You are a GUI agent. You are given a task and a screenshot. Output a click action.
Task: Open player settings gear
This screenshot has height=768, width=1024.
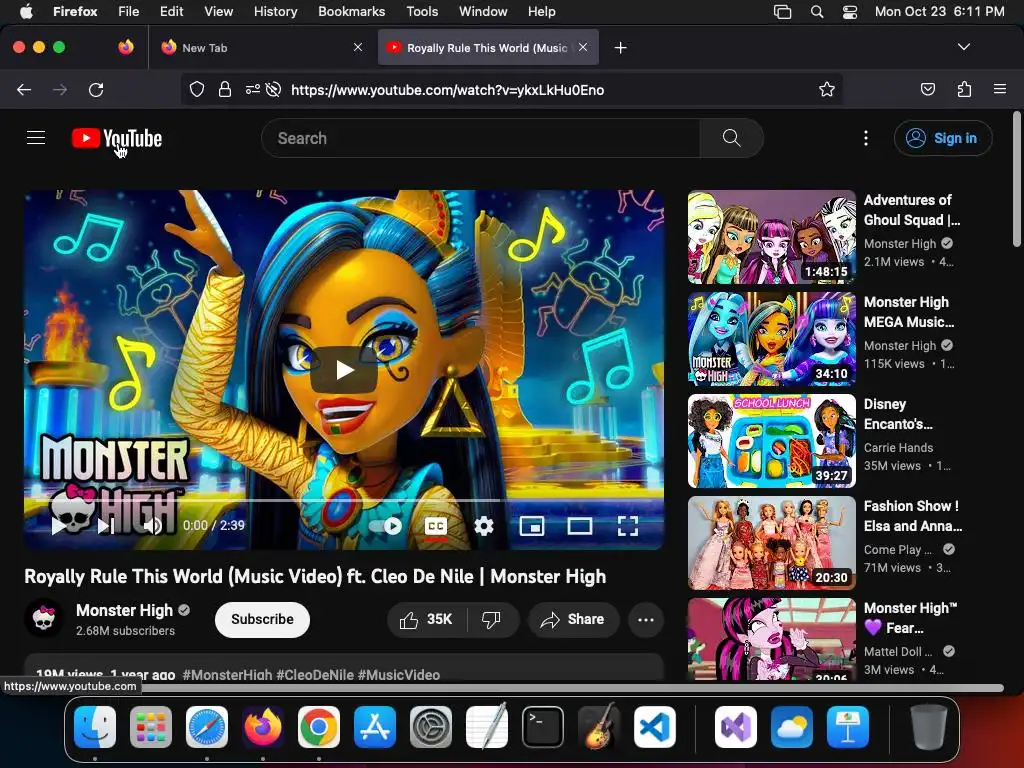(484, 526)
